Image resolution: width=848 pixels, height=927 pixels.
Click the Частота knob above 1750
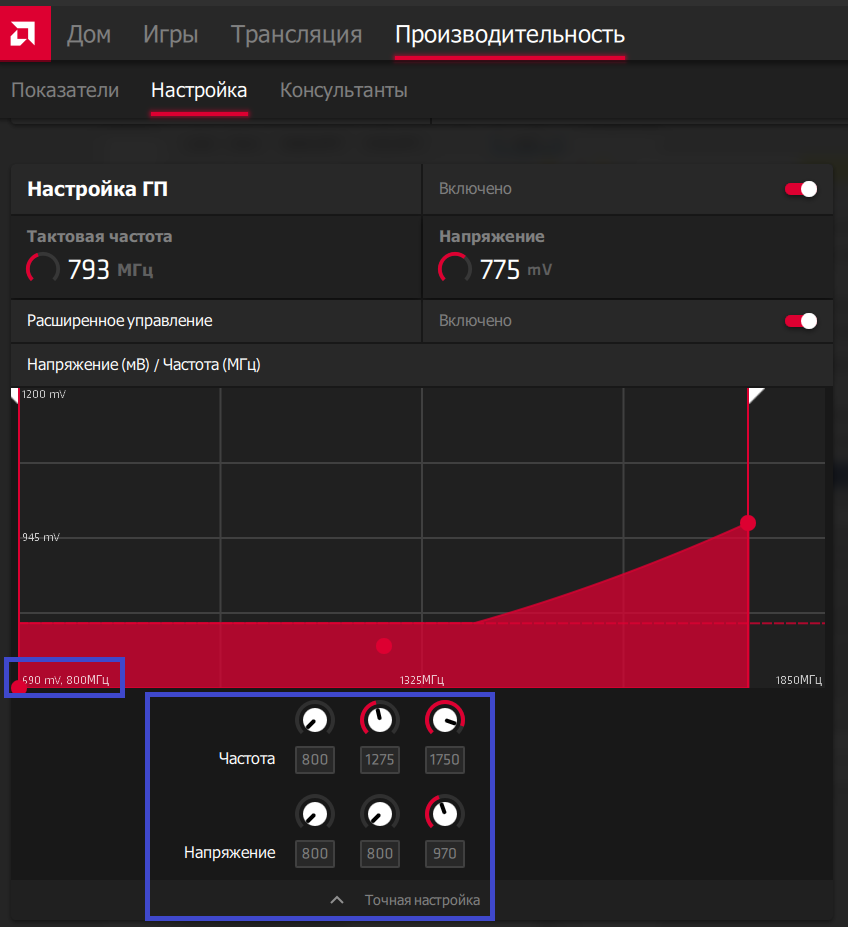(x=445, y=720)
